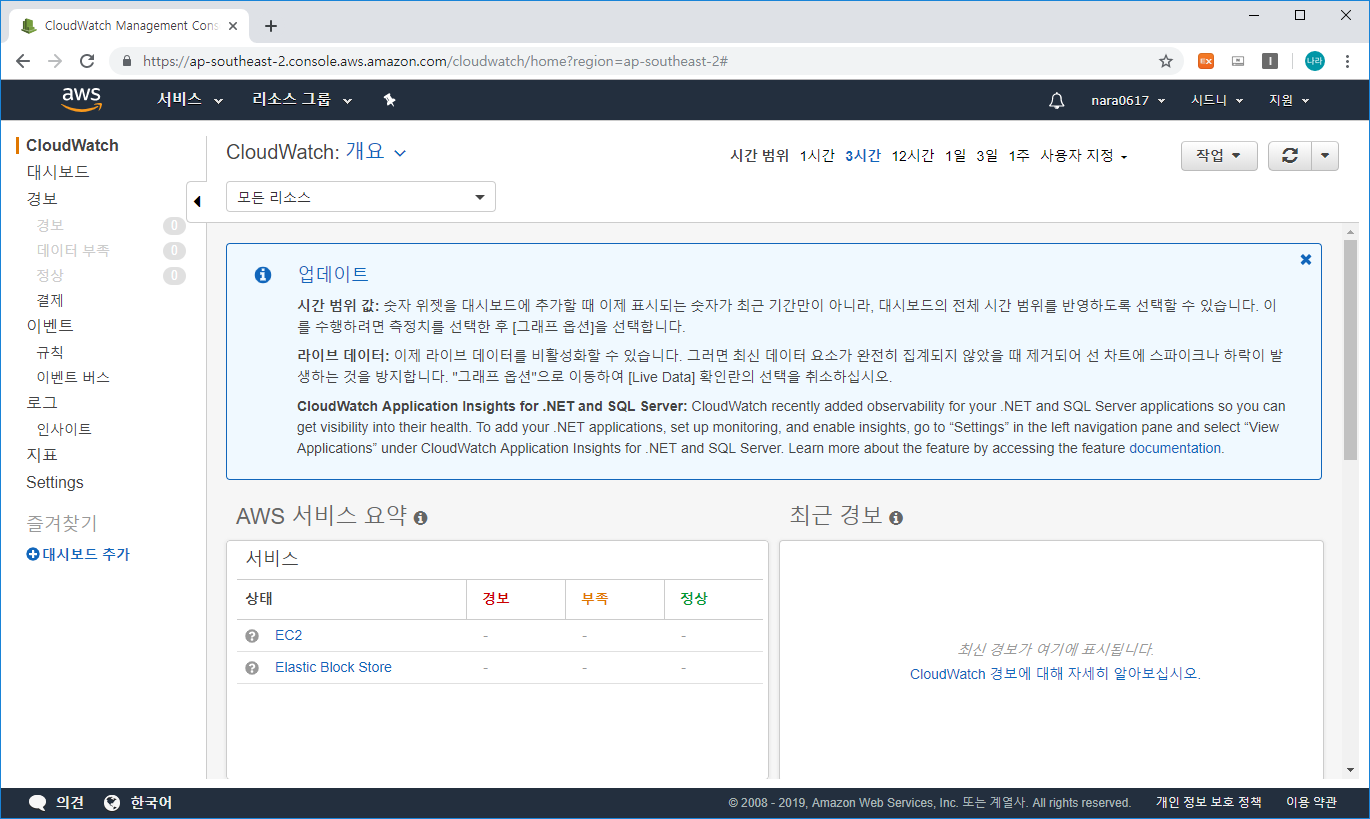Image resolution: width=1370 pixels, height=819 pixels.
Task: Click the question mark icon beside EC2
Action: click(252, 636)
